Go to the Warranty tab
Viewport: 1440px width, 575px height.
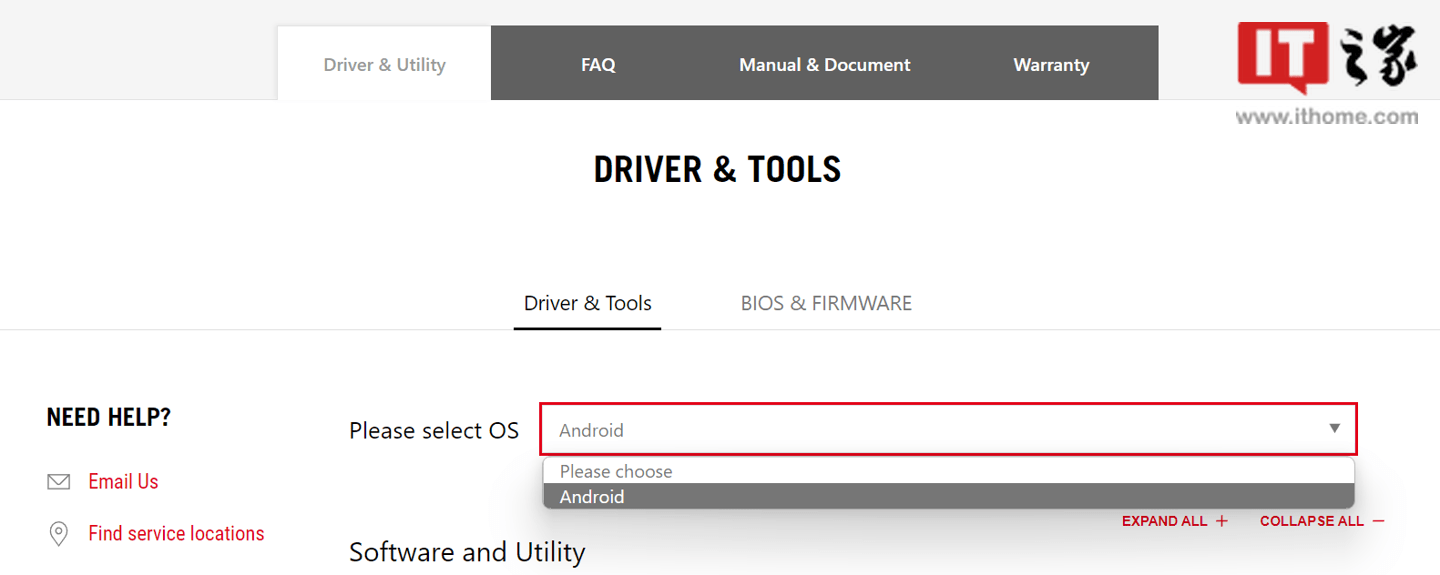click(x=1051, y=65)
